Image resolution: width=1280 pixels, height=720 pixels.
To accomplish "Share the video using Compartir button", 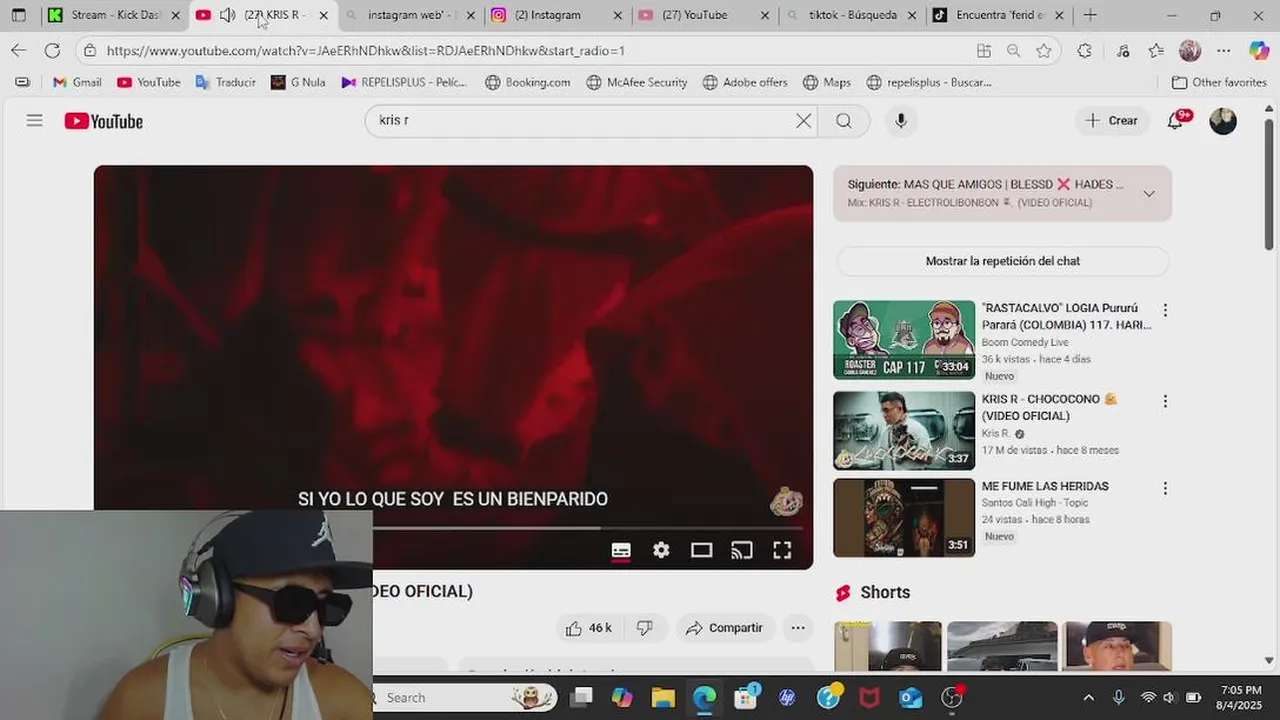I will click(724, 628).
